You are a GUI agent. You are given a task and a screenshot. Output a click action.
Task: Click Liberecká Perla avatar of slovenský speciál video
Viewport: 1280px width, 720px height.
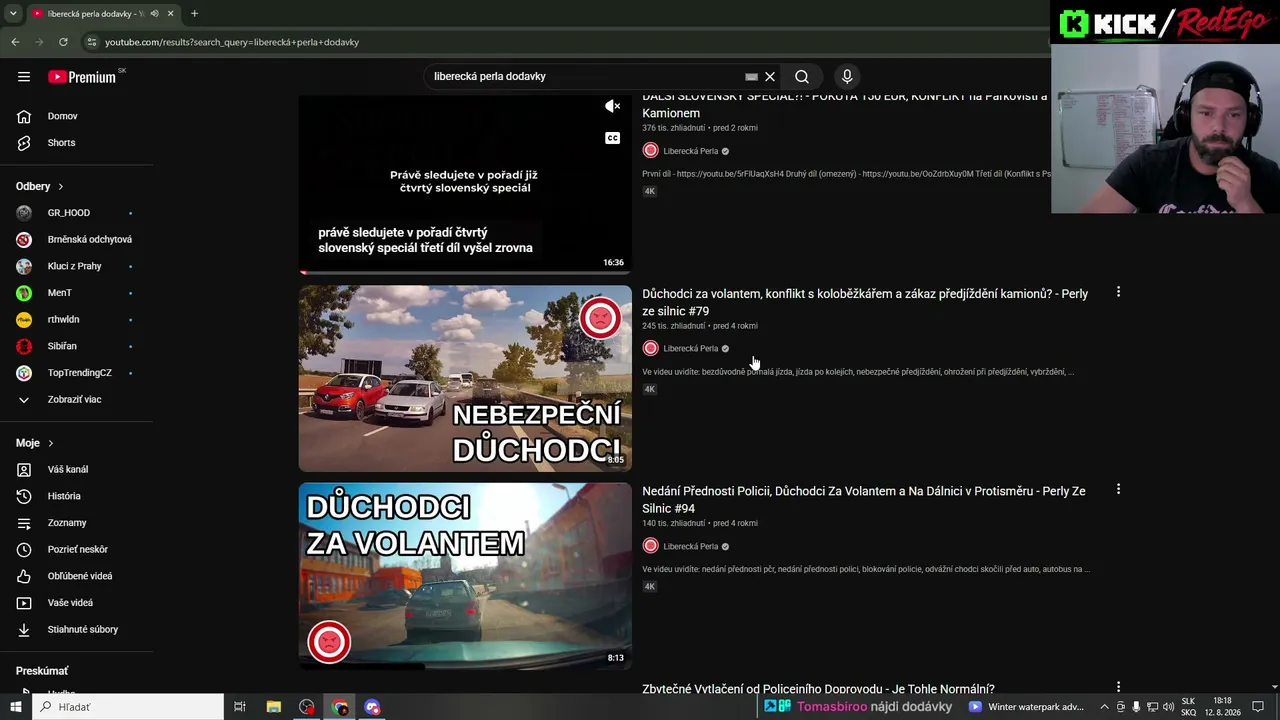click(651, 151)
